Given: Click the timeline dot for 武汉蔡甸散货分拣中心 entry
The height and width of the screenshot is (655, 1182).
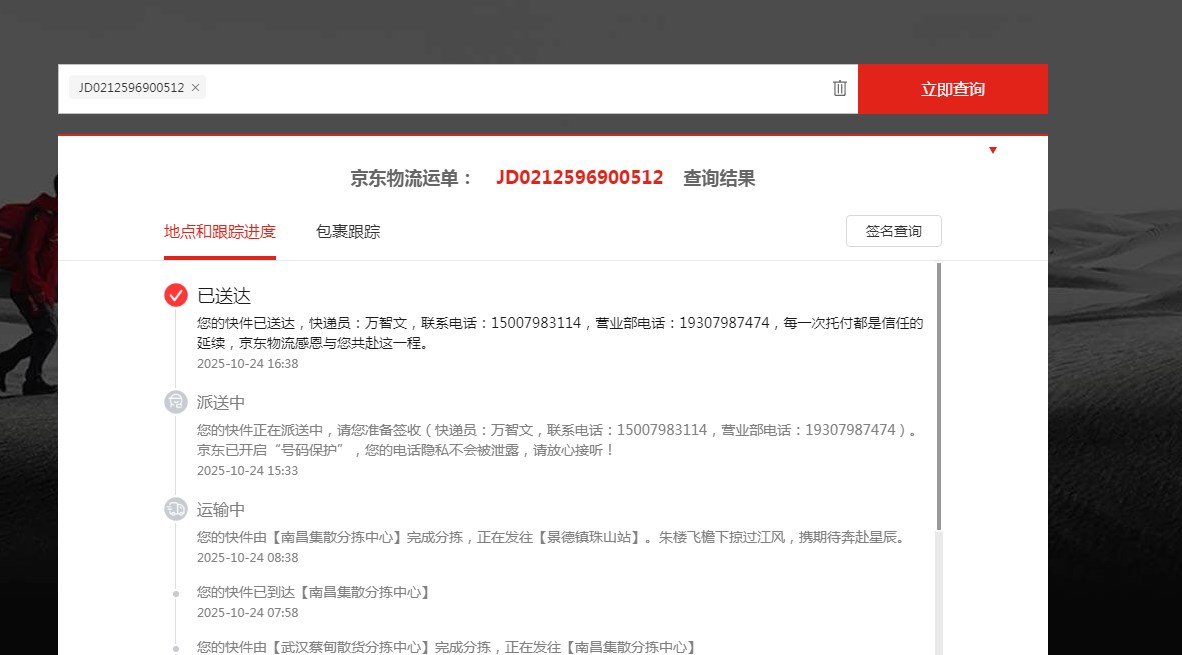Looking at the screenshot, I should [176, 648].
